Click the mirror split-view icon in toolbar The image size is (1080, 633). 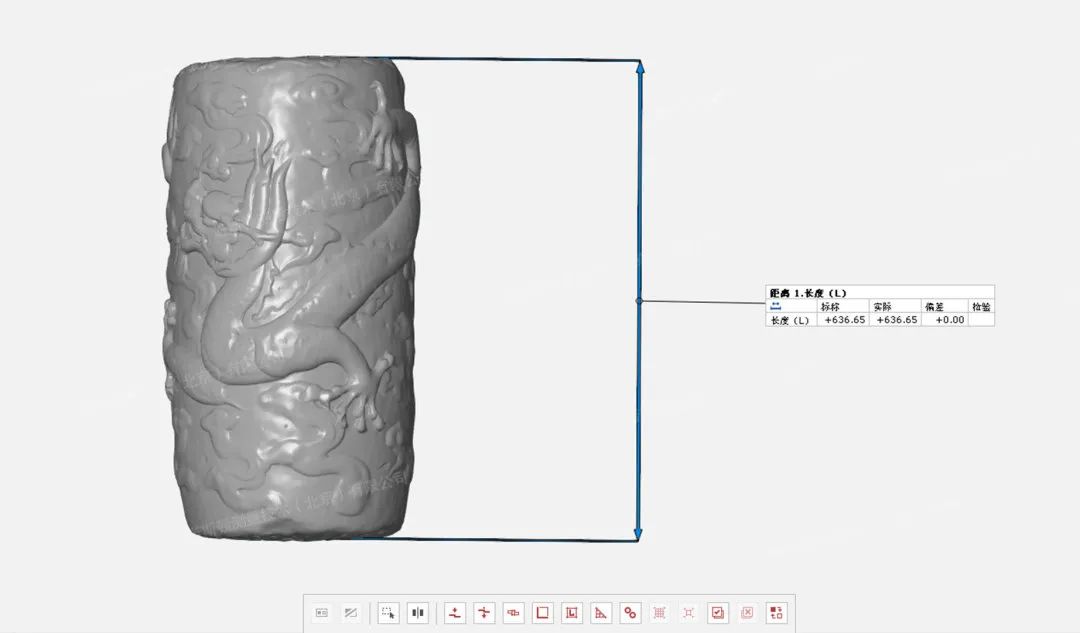click(x=417, y=612)
